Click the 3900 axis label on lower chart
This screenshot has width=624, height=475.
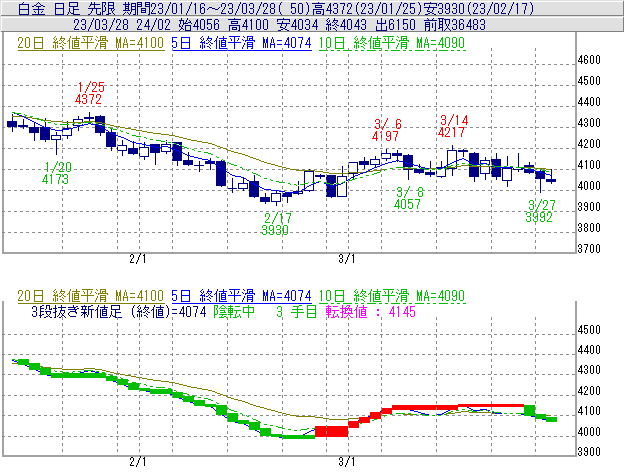[589, 452]
